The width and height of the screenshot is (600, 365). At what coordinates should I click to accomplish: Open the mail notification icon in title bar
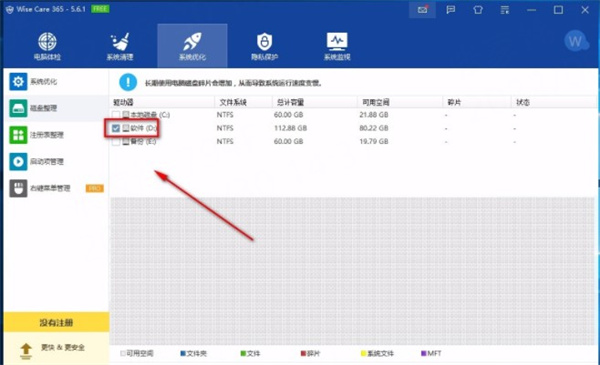[422, 10]
